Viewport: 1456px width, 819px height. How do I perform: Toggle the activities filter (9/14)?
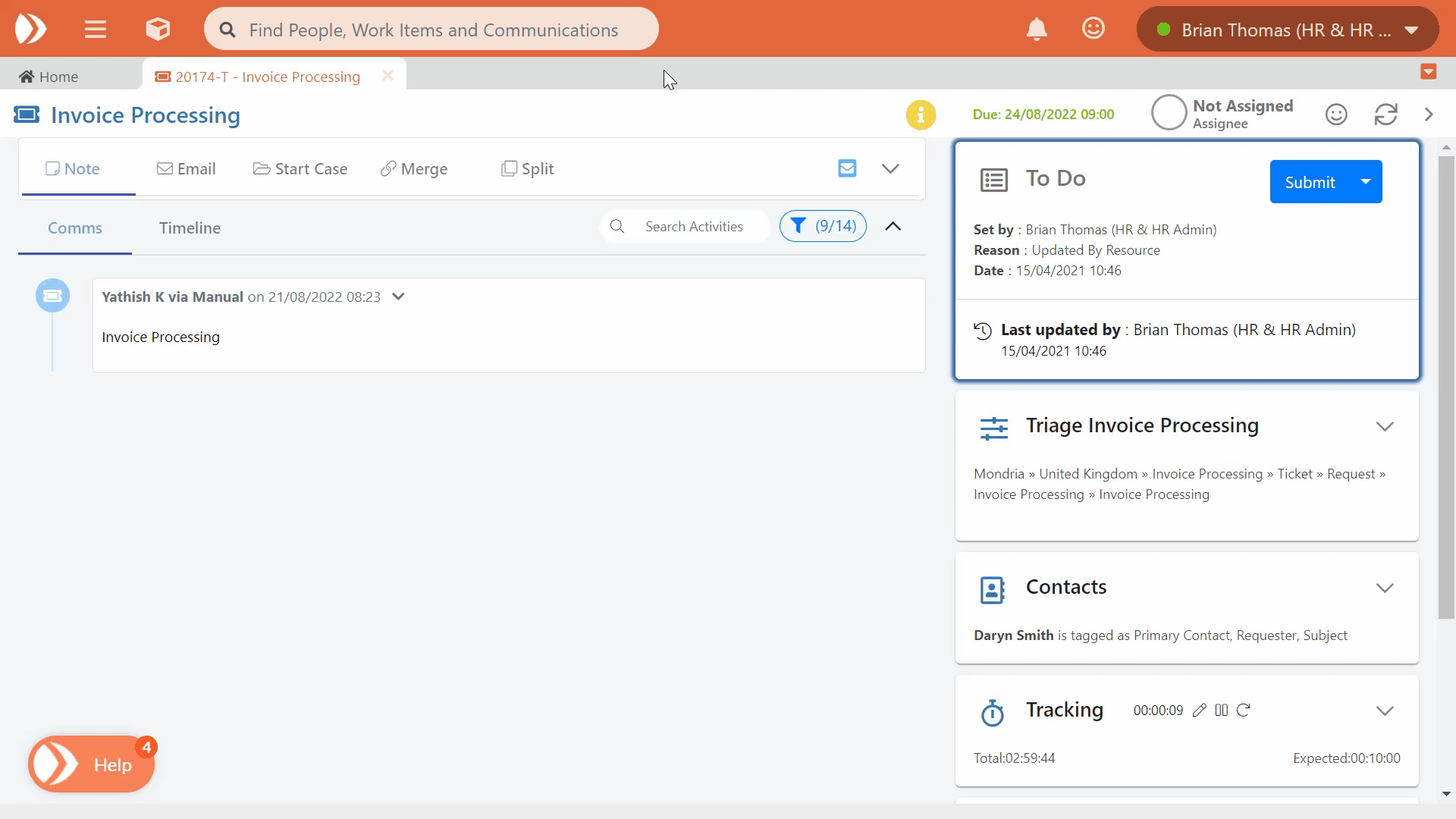(823, 226)
